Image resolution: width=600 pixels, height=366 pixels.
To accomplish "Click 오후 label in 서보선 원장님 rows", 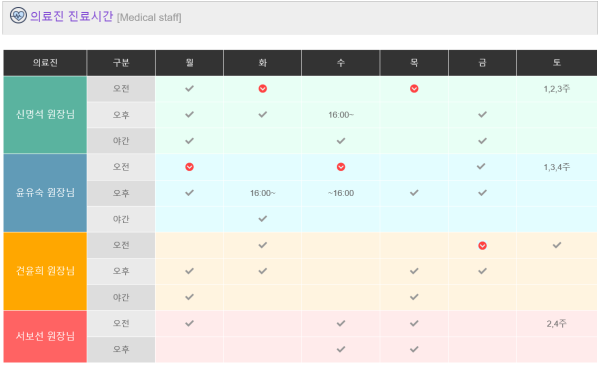I will click(x=121, y=349).
